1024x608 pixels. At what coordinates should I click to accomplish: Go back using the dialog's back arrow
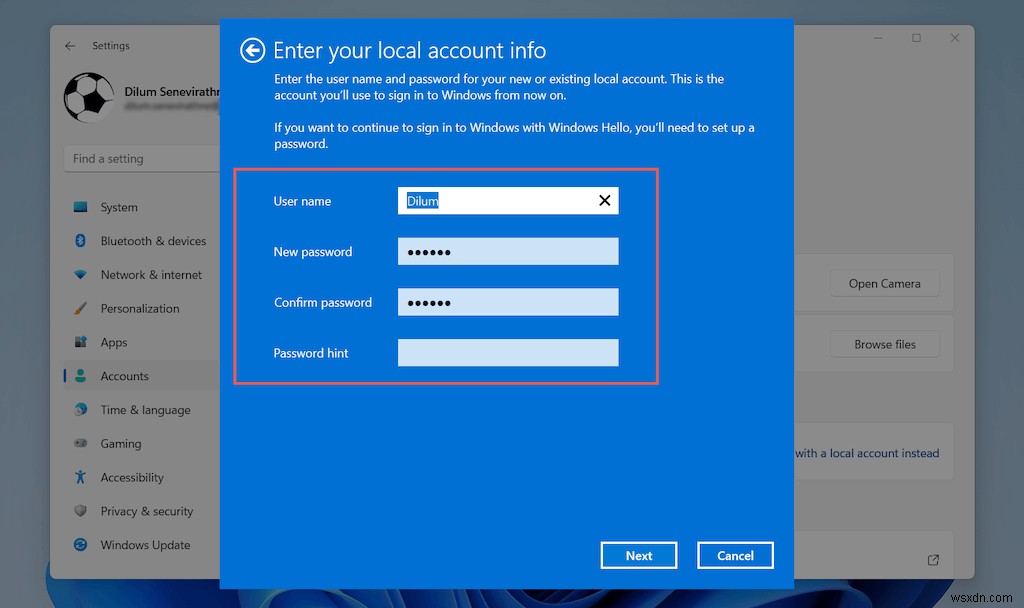pyautogui.click(x=252, y=50)
